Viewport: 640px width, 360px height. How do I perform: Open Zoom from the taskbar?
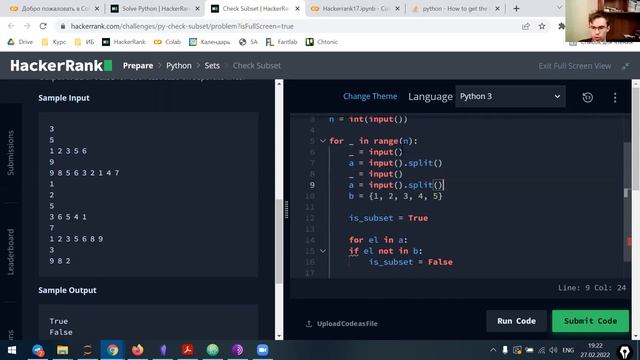pyautogui.click(x=262, y=350)
